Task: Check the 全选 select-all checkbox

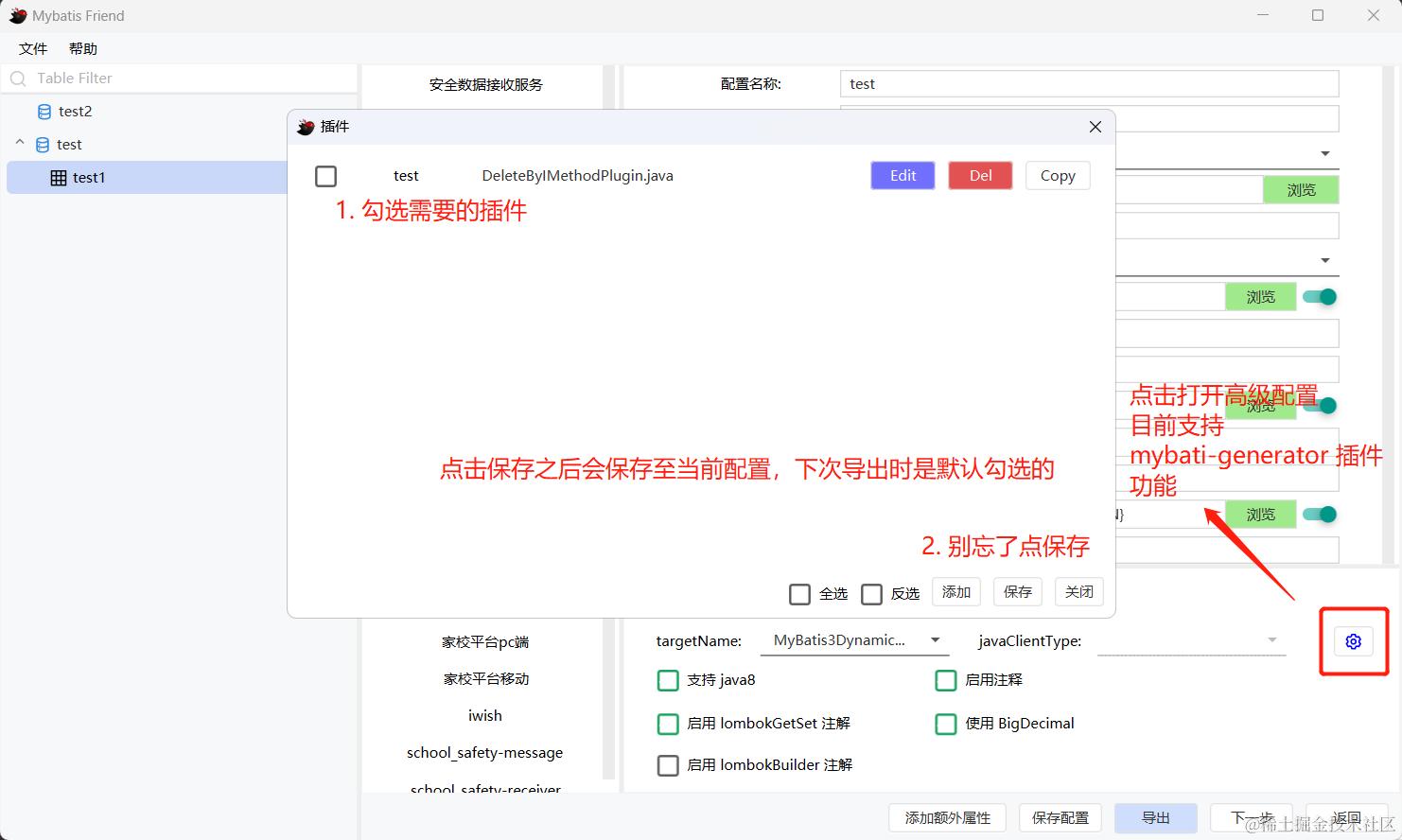Action: (x=799, y=594)
